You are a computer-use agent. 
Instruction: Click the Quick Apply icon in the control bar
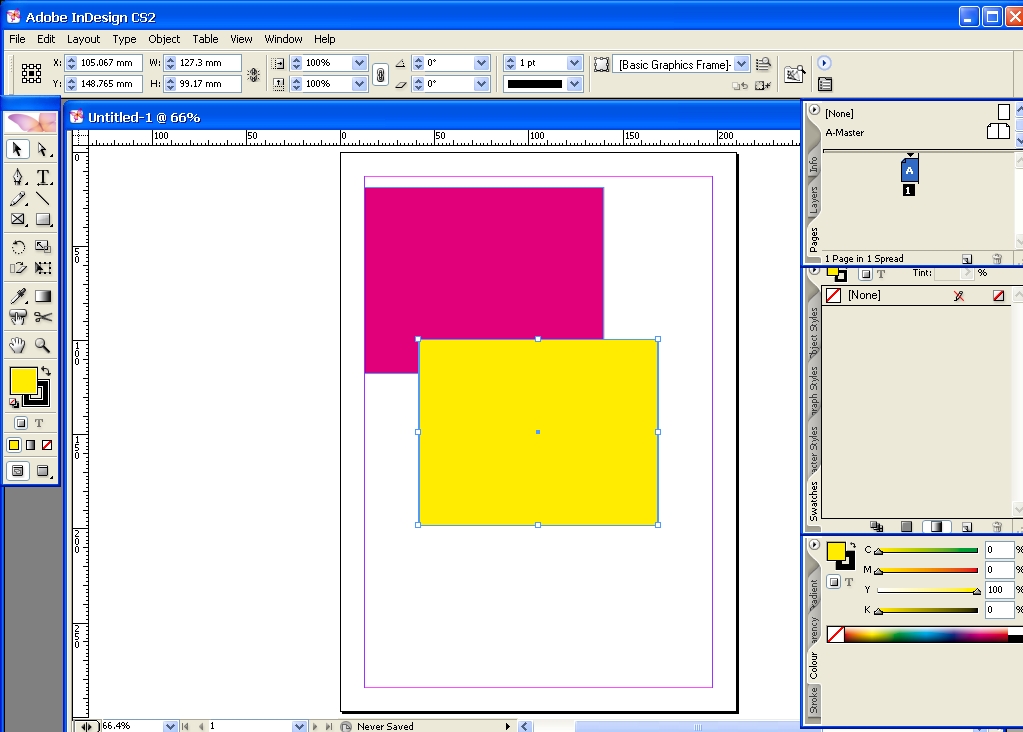(x=763, y=64)
